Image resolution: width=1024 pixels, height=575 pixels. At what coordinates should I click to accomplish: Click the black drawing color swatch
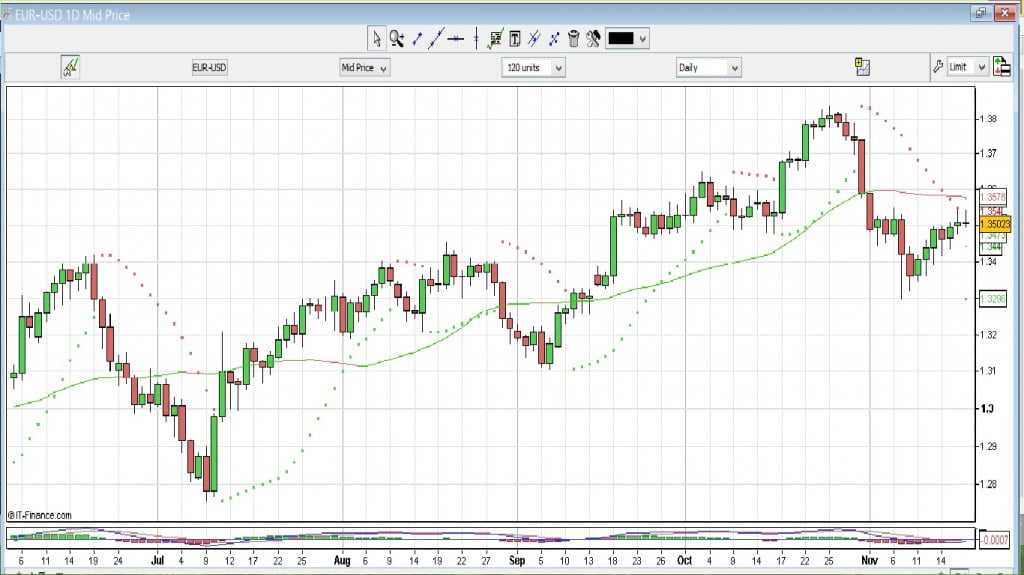tap(620, 39)
